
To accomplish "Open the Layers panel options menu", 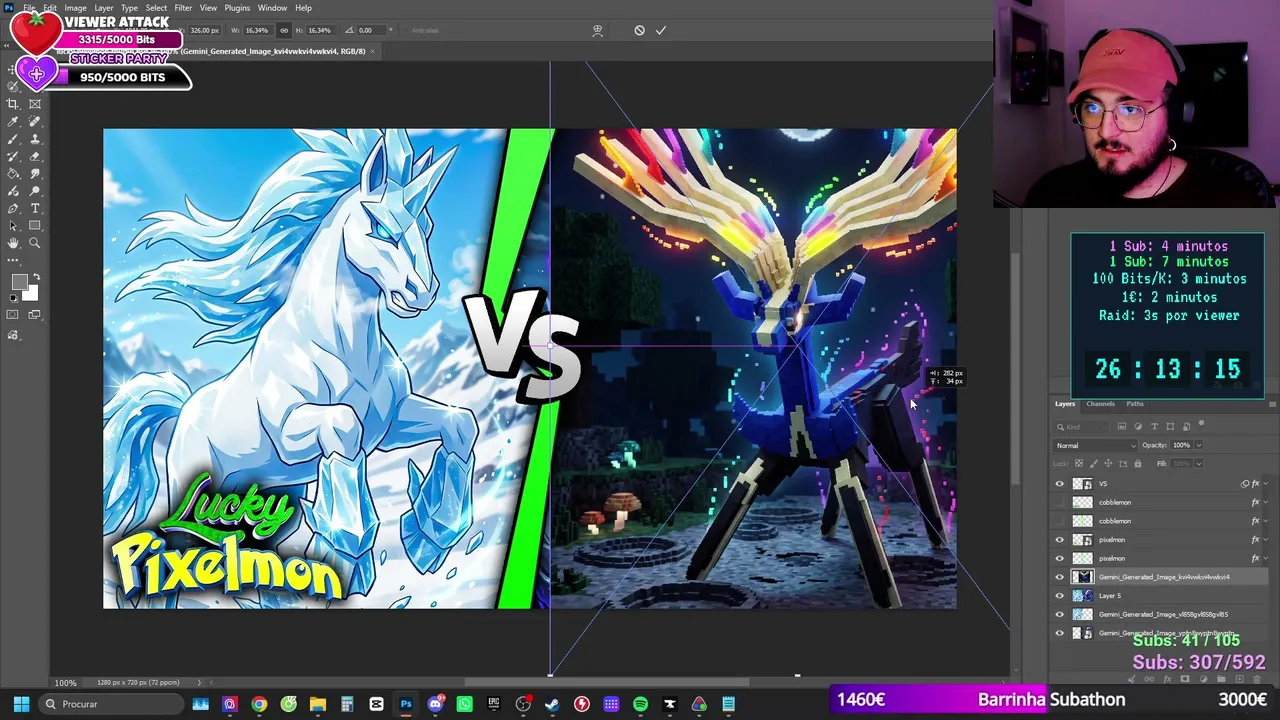I will pyautogui.click(x=1271, y=404).
